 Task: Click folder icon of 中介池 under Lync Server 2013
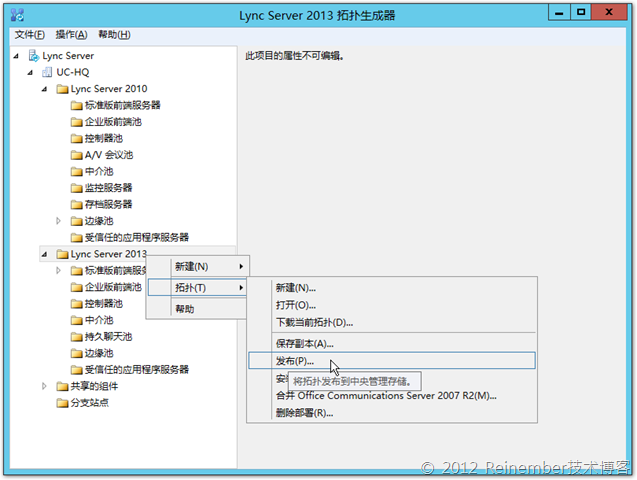click(76, 320)
